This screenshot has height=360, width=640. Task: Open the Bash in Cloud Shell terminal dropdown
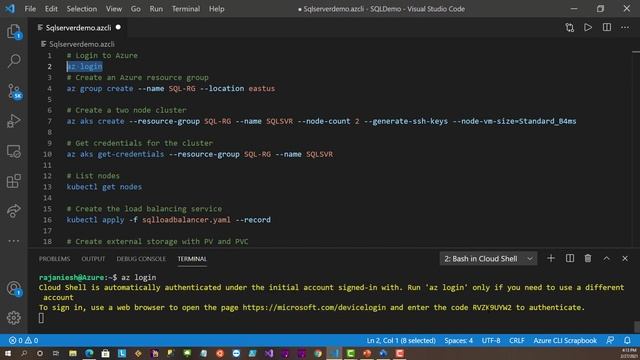tap(488, 259)
